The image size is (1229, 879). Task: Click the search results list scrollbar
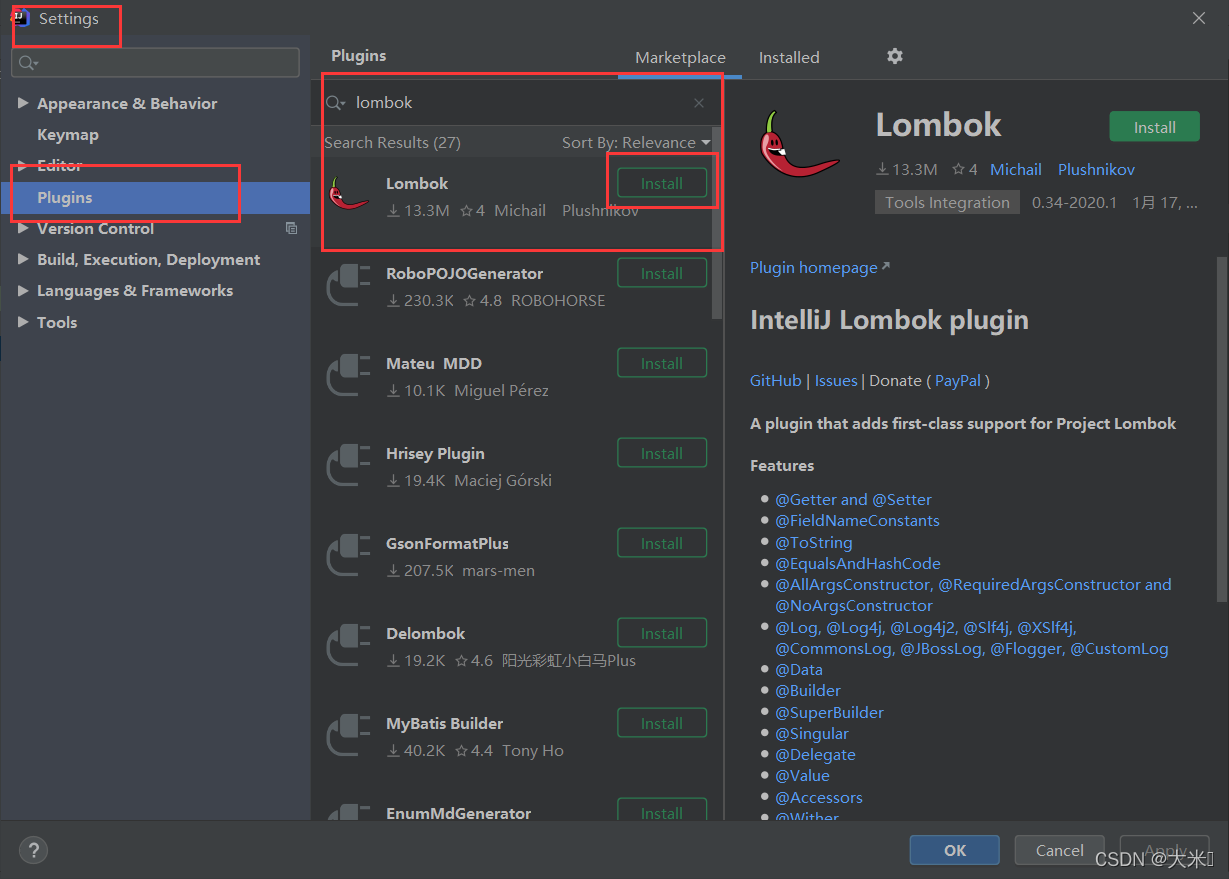[x=716, y=222]
